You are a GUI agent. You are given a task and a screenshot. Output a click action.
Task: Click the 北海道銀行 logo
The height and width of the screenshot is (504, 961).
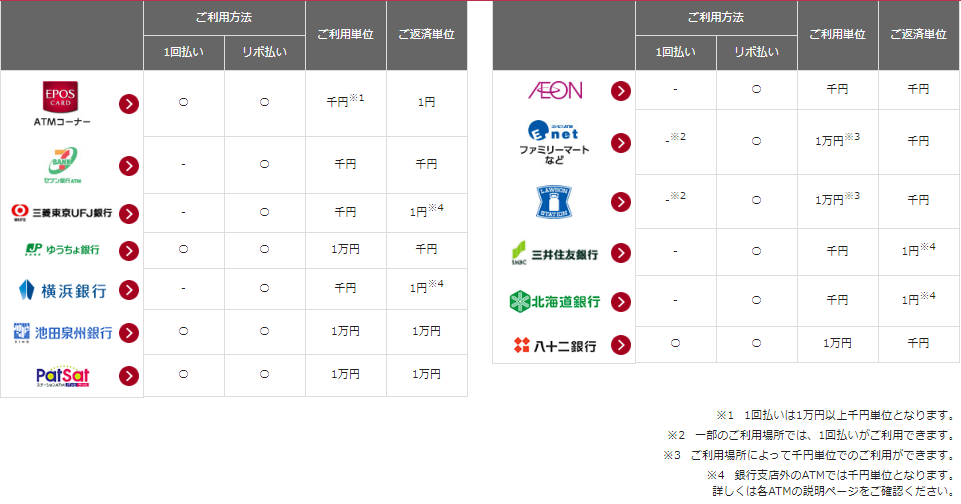coord(555,302)
